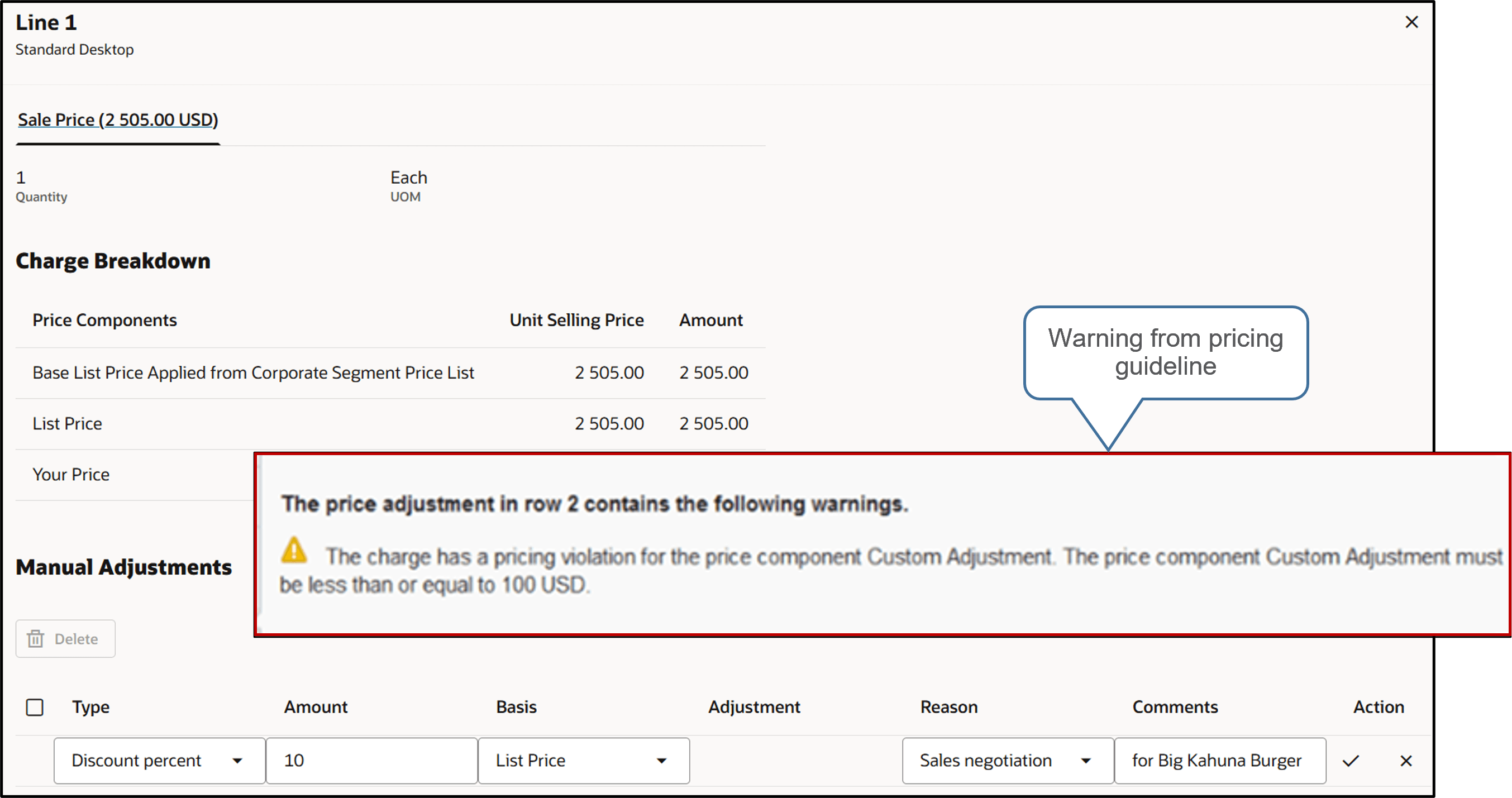Screen dimensions: 1512x798
Task: Click the Quantity value of 1
Action: click(x=20, y=177)
